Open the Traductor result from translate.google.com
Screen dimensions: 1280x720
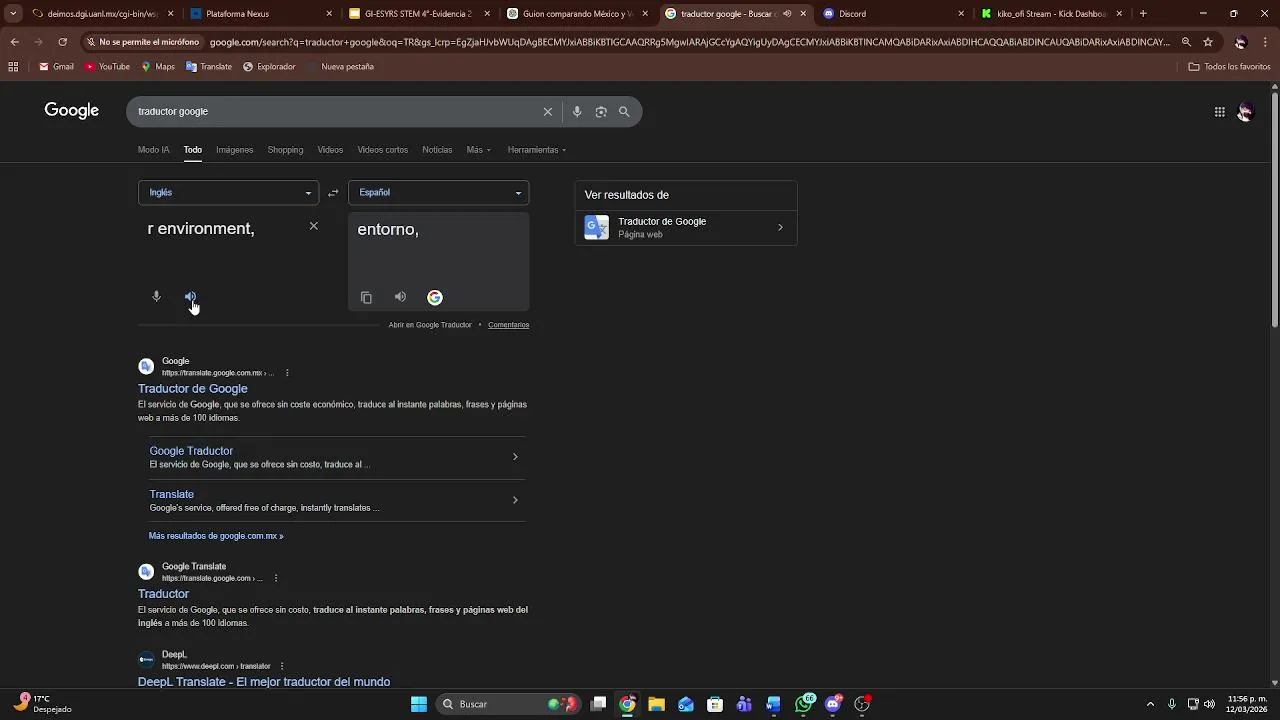coord(163,594)
